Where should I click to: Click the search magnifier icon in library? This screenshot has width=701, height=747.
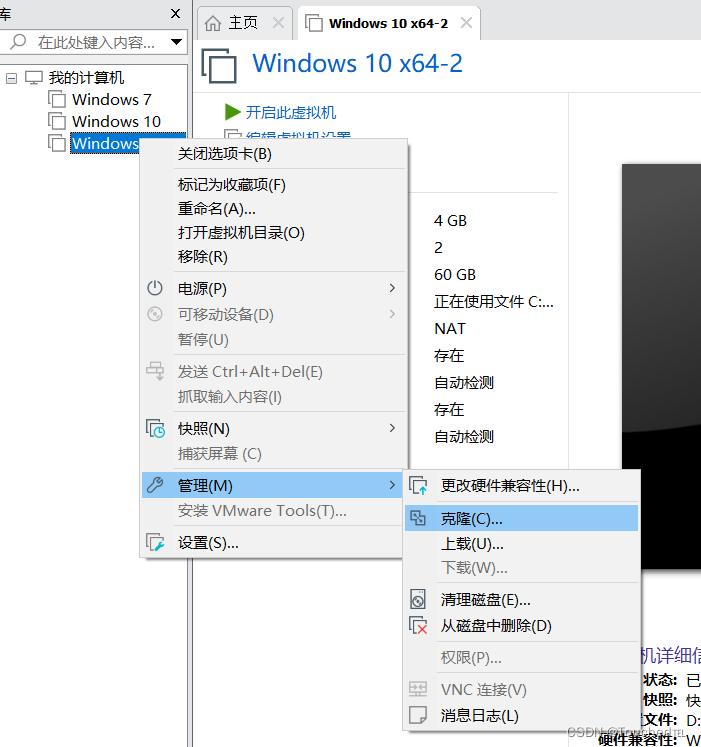click(x=18, y=42)
